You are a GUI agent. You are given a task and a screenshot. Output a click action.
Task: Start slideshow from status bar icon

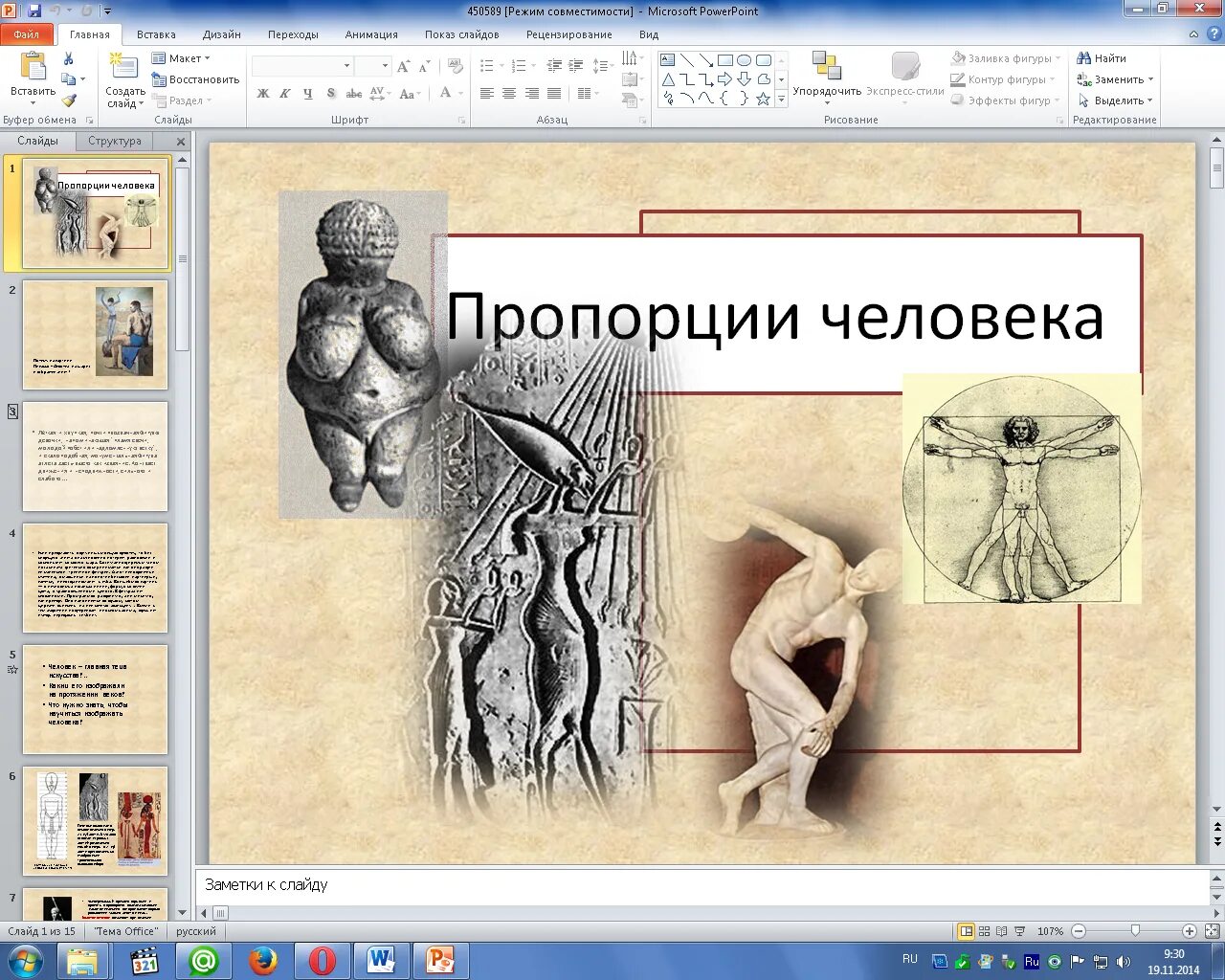[x=1019, y=931]
